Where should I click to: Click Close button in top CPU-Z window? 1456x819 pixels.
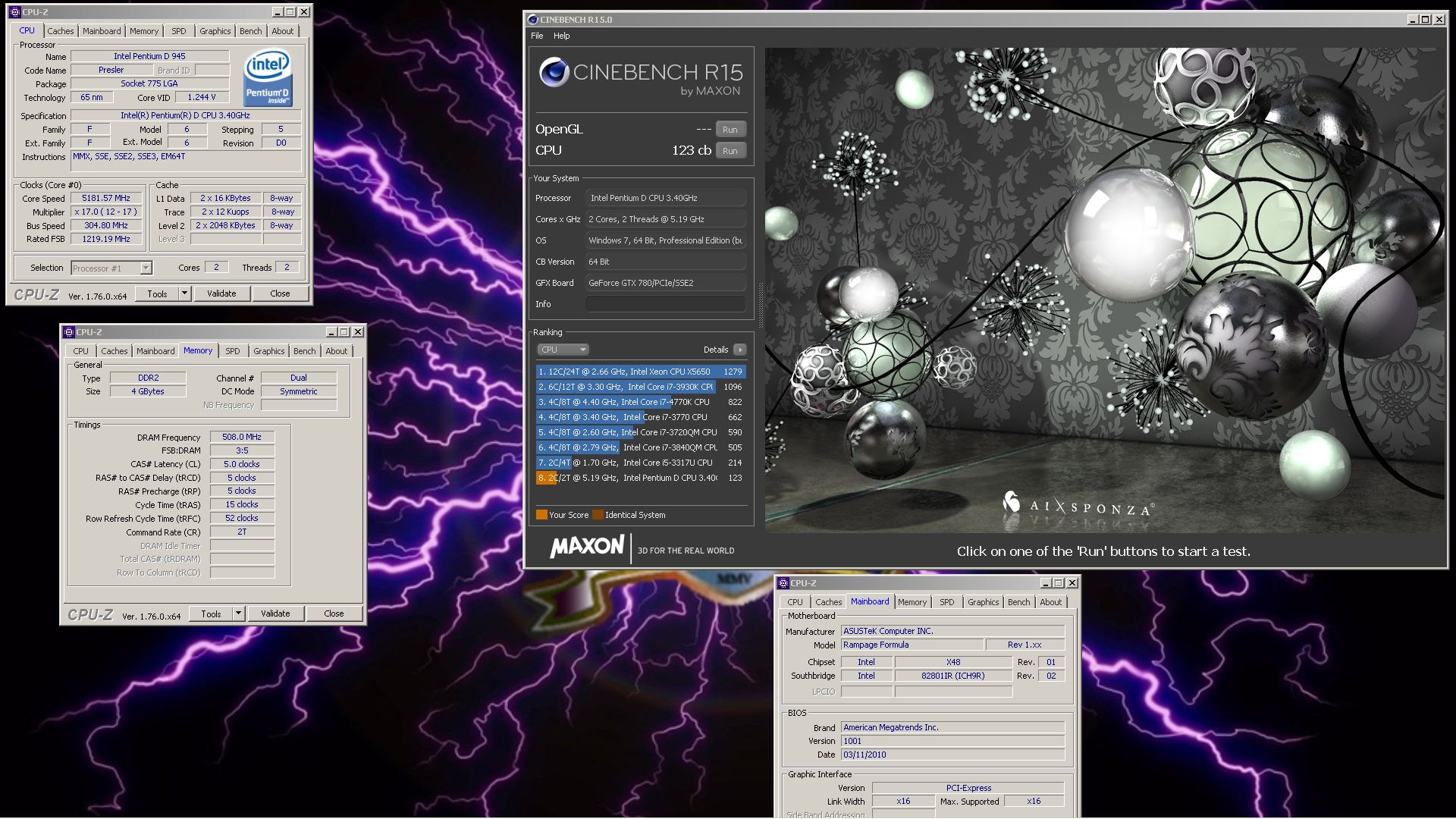tap(280, 293)
